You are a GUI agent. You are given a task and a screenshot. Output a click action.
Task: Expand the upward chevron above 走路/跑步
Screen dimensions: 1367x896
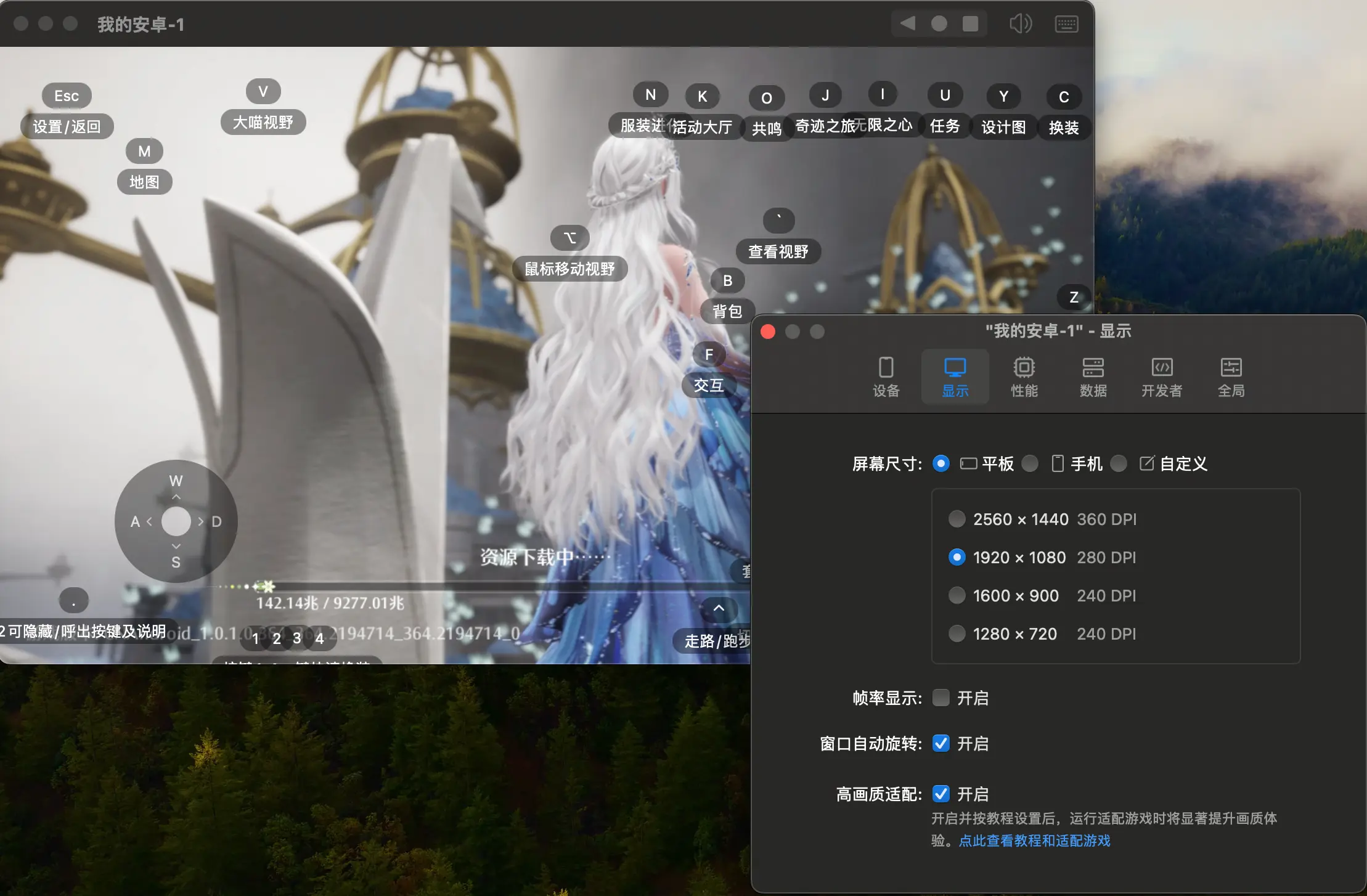(719, 608)
